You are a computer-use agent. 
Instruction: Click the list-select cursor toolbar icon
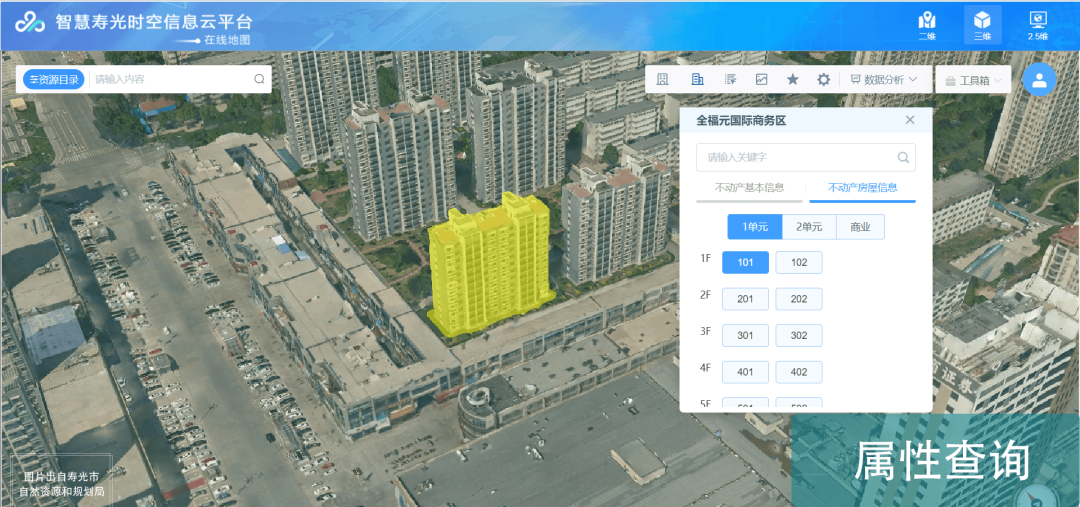(x=730, y=79)
